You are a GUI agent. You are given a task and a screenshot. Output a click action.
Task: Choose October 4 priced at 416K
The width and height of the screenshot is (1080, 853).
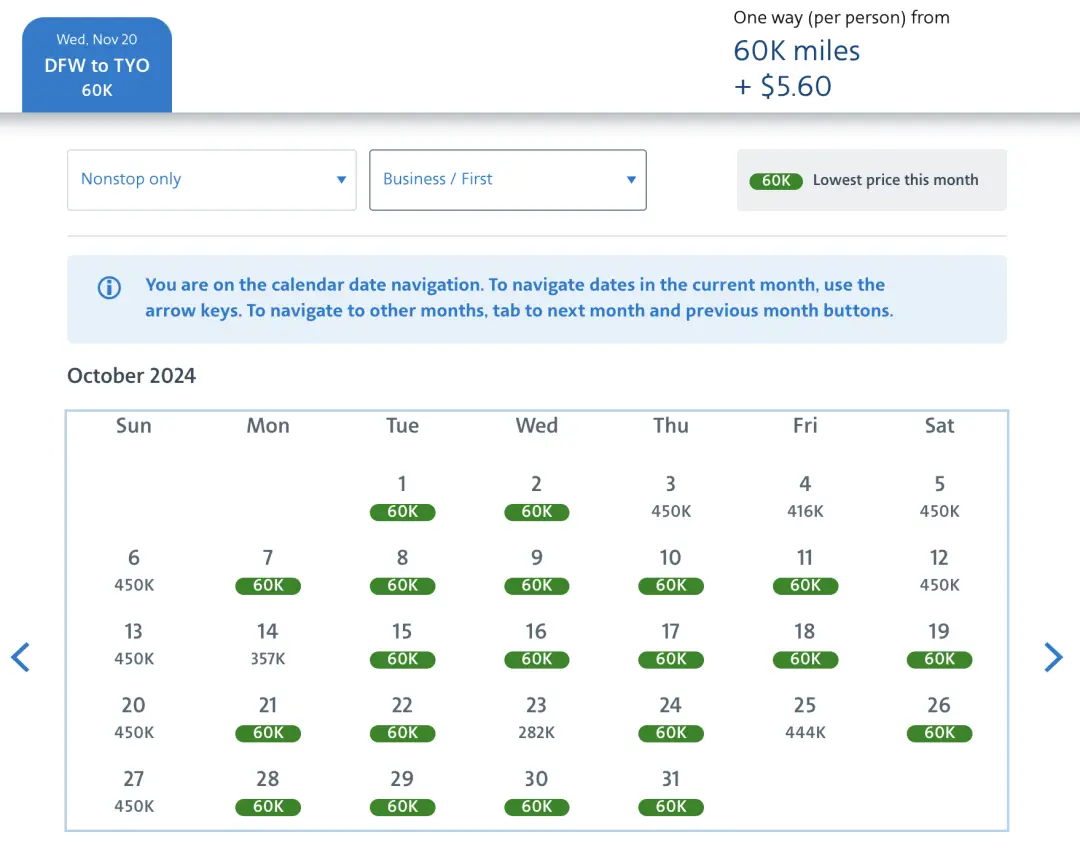coord(805,497)
